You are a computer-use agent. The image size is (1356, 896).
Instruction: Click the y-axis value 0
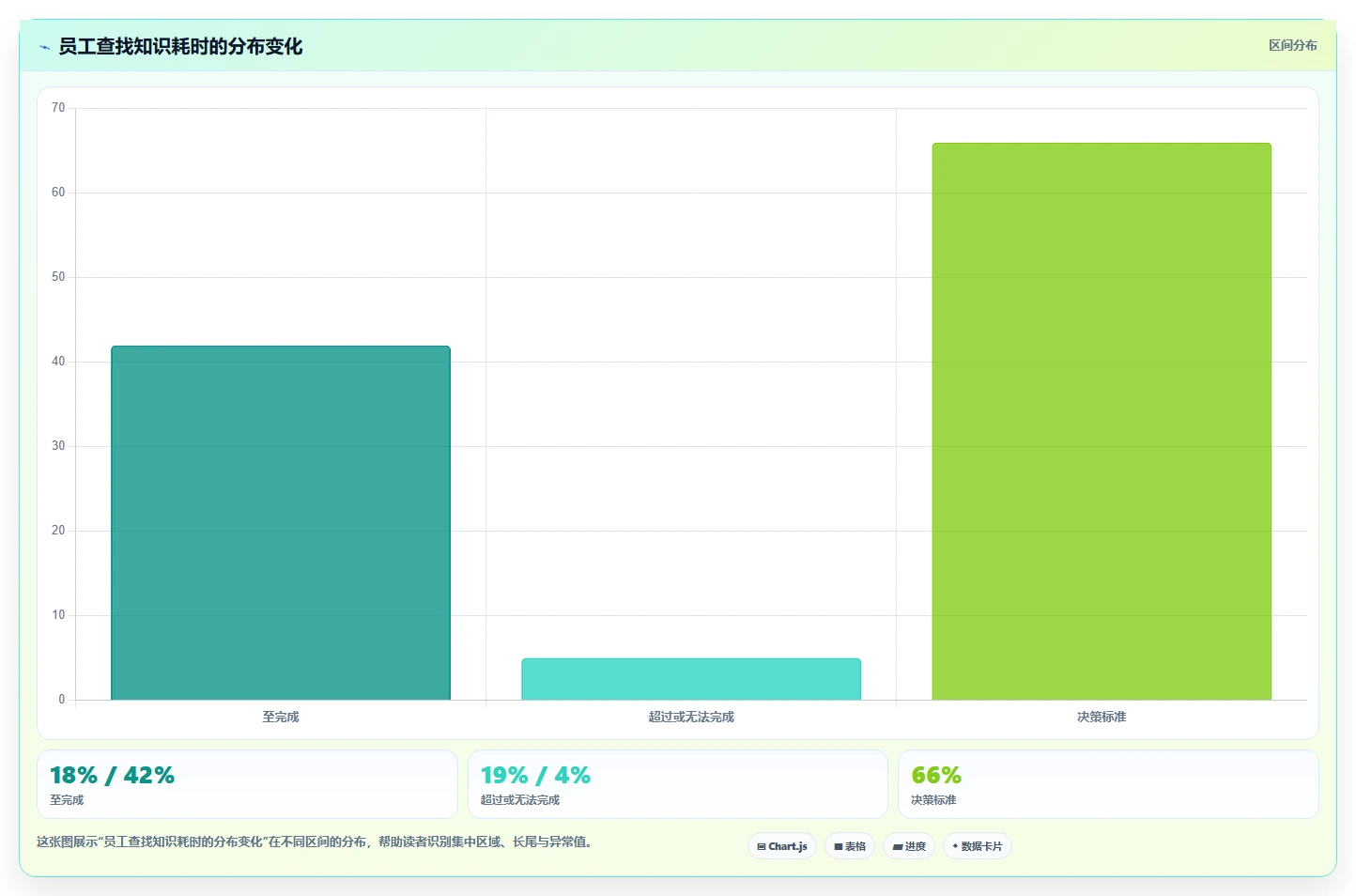(62, 700)
